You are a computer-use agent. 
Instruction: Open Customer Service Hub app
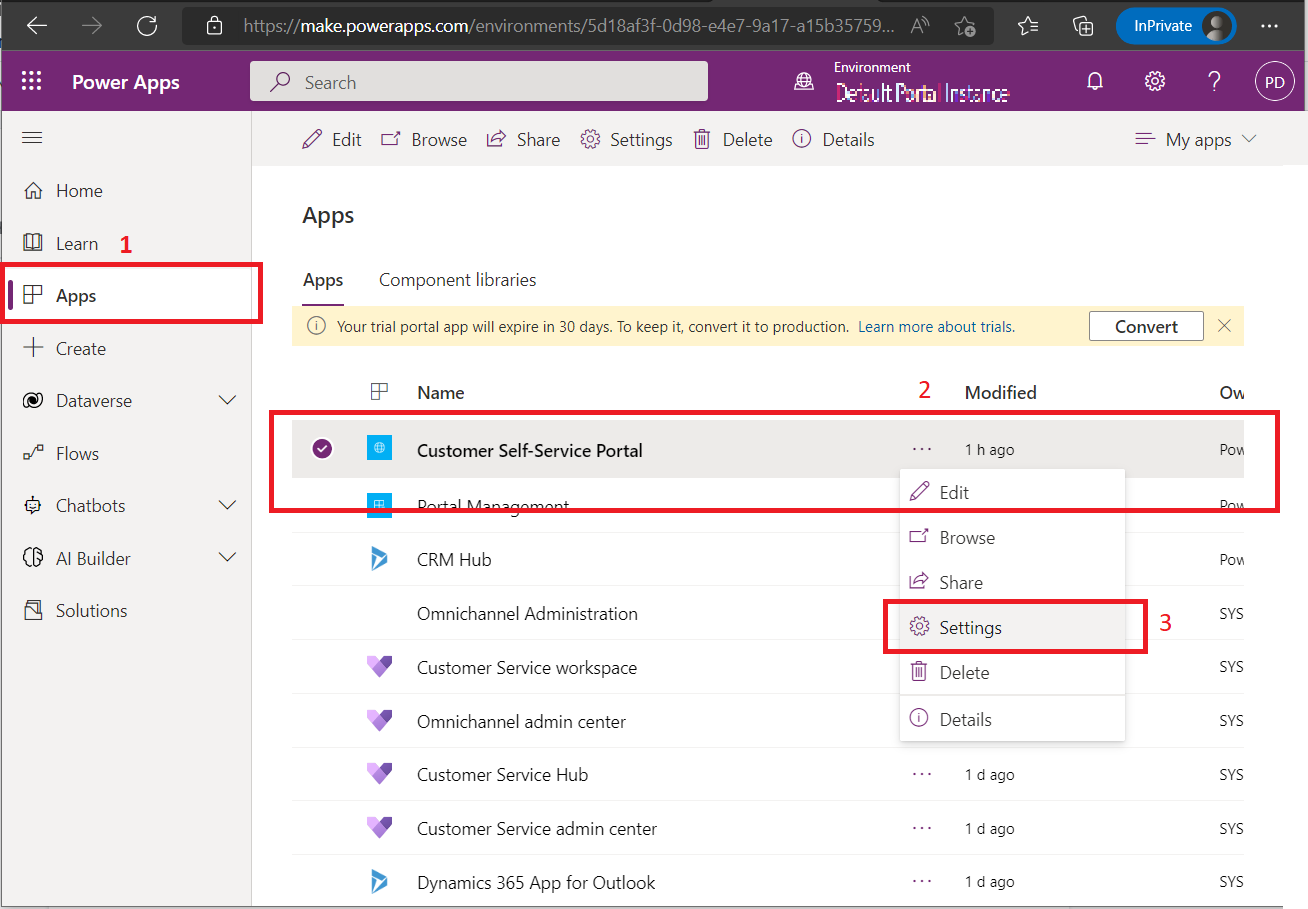(x=502, y=775)
